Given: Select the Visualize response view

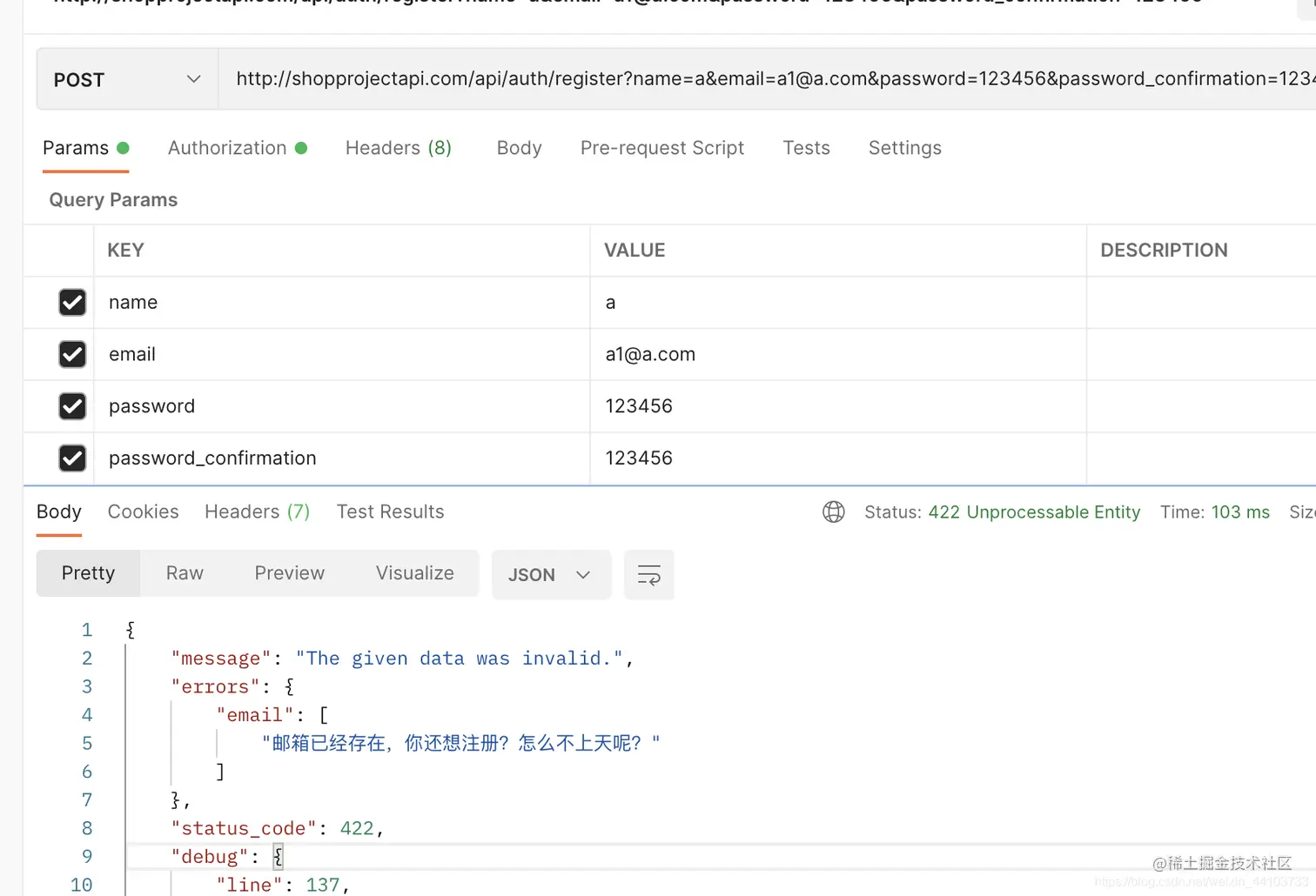Looking at the screenshot, I should [415, 573].
